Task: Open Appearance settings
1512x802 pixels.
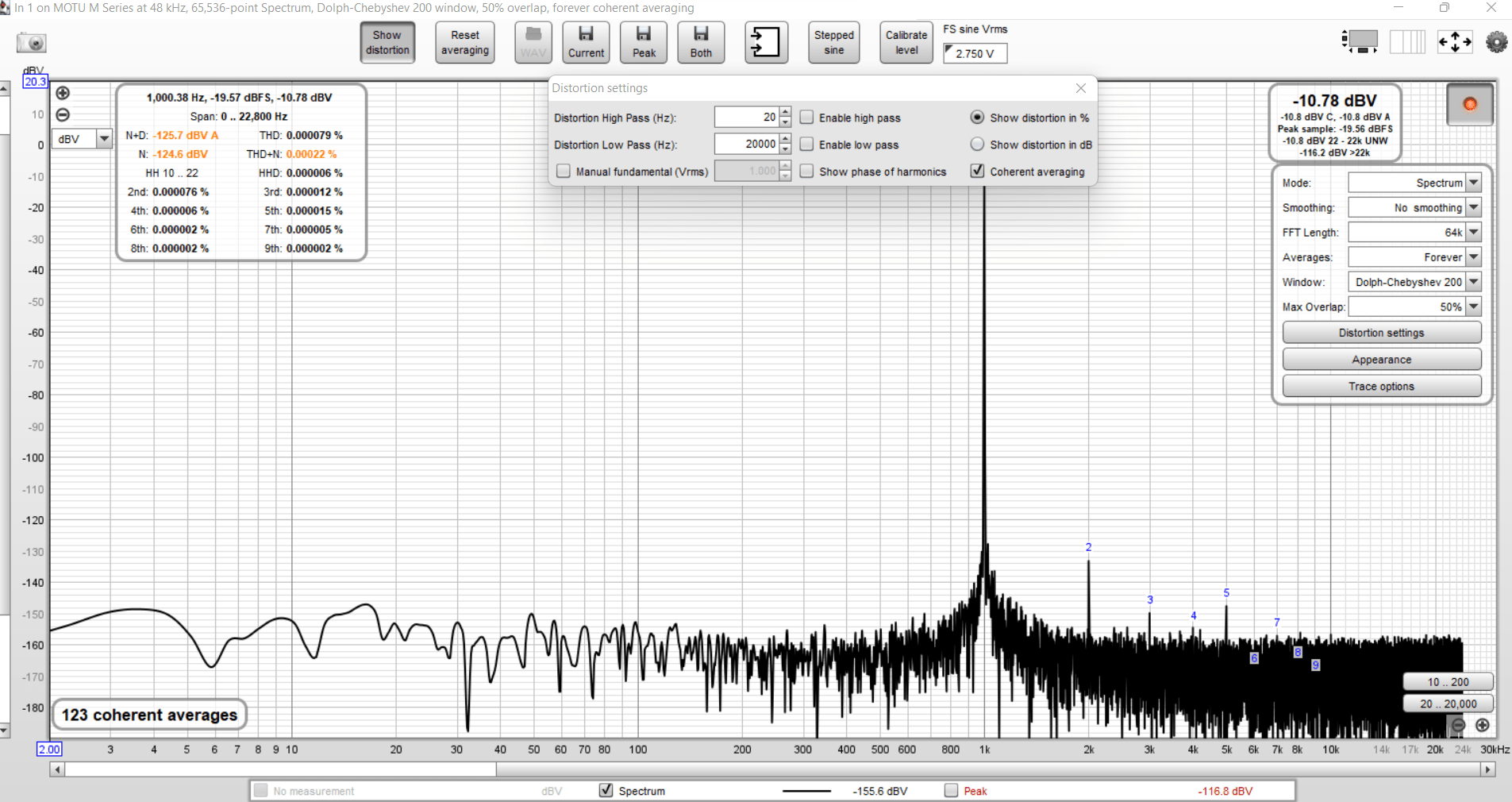Action: (1381, 360)
